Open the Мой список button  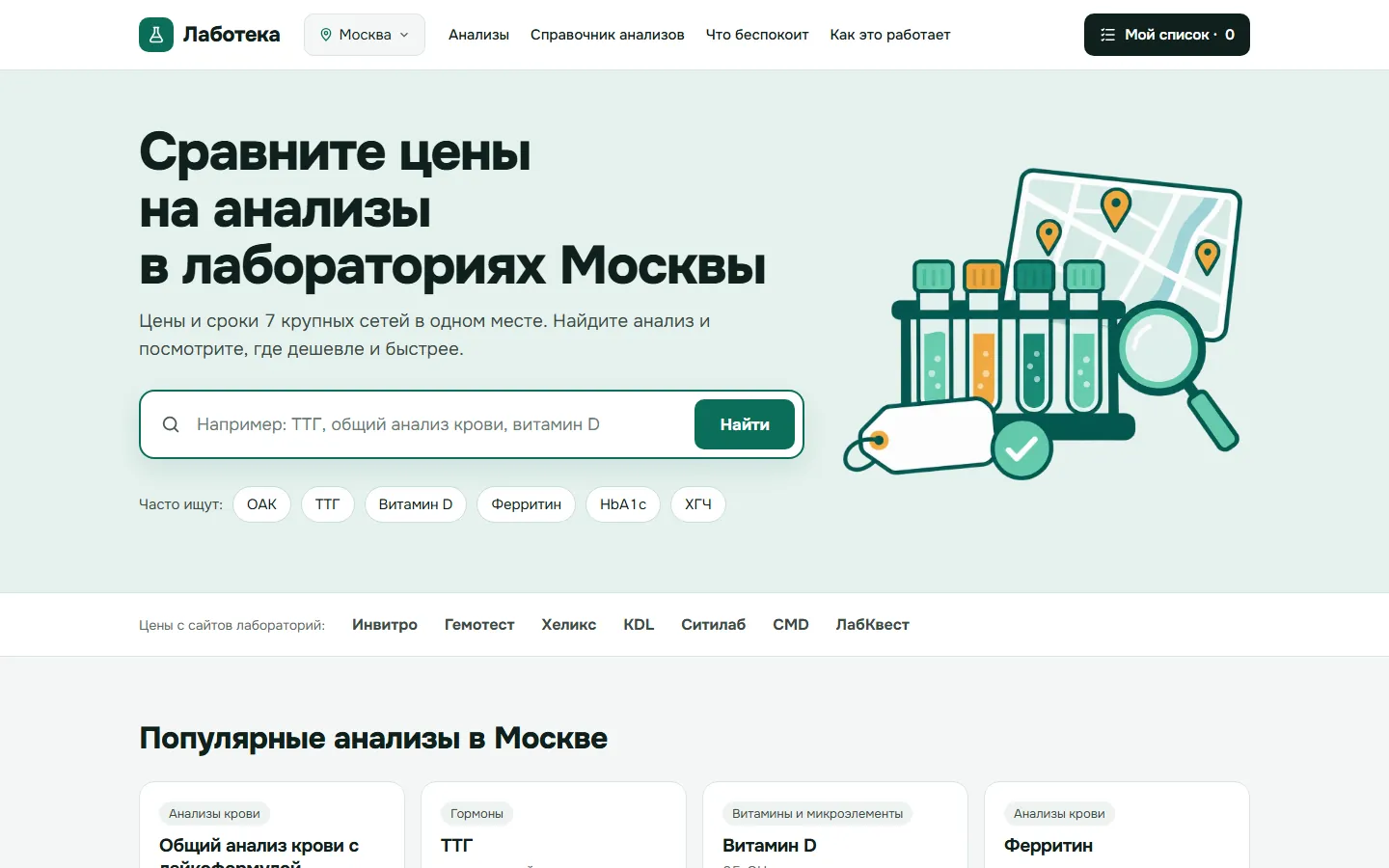pos(1167,35)
